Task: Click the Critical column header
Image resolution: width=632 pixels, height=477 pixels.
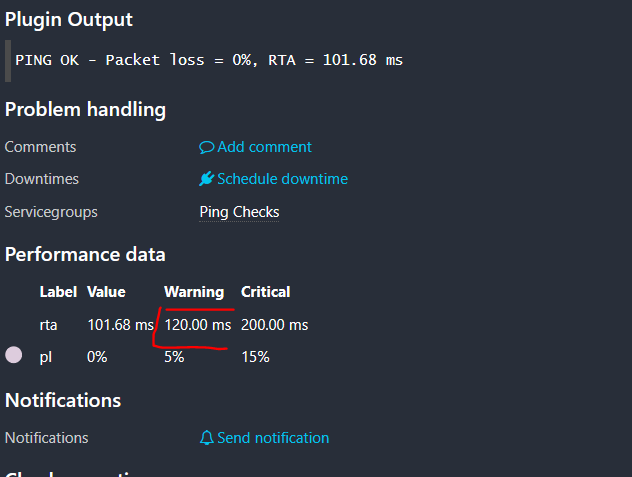Action: 266,292
